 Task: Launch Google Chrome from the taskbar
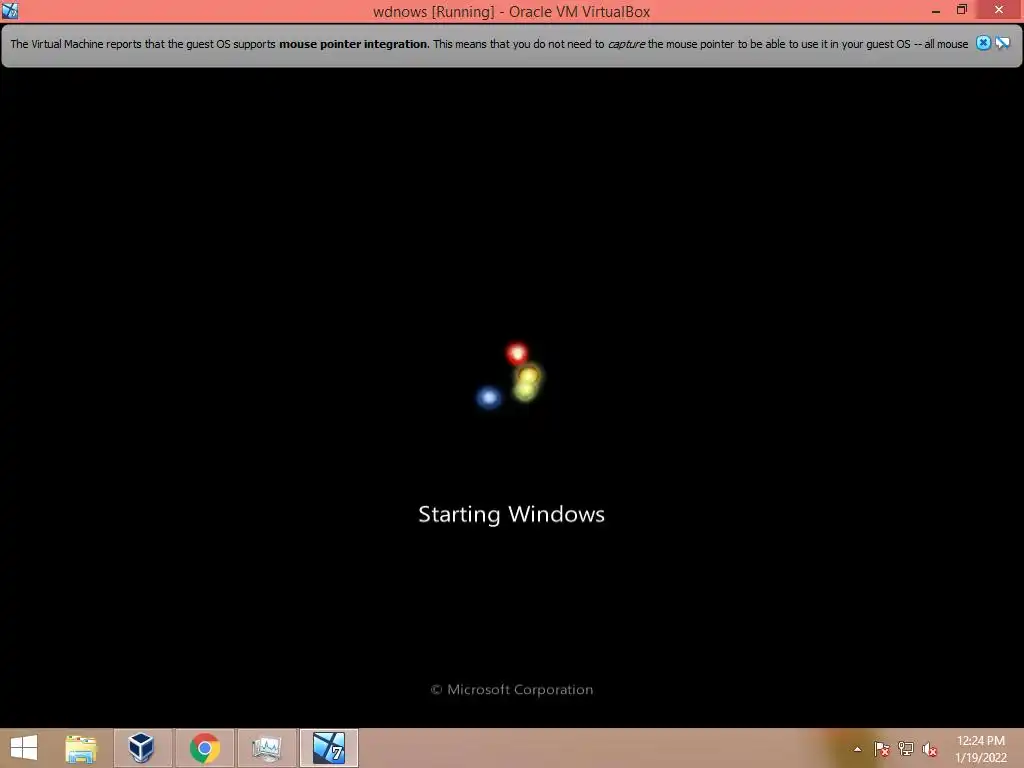pos(204,748)
